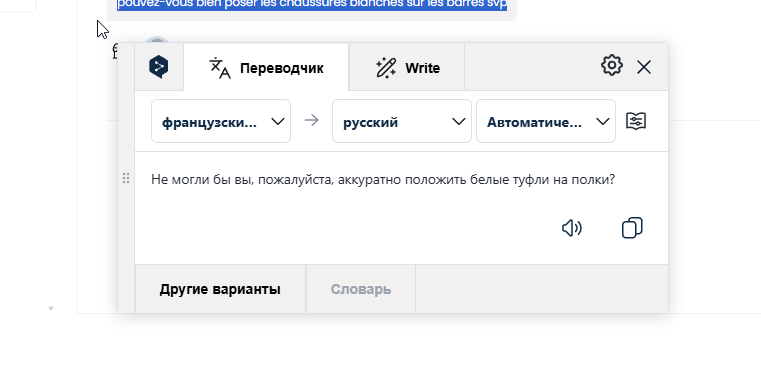Copy the translated Russian text
This screenshot has width=761, height=377.
(632, 228)
